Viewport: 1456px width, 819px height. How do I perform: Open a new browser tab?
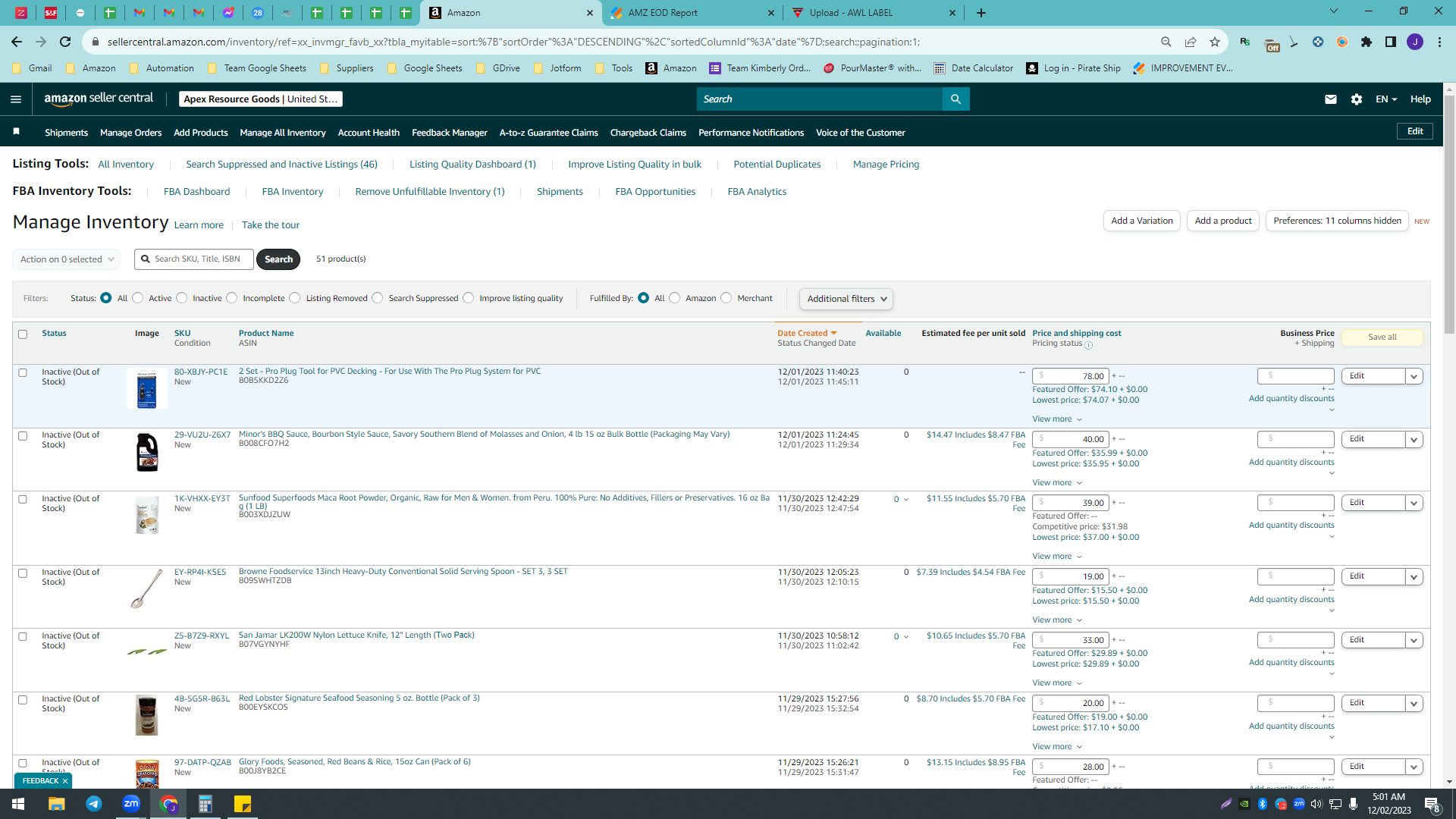981,13
